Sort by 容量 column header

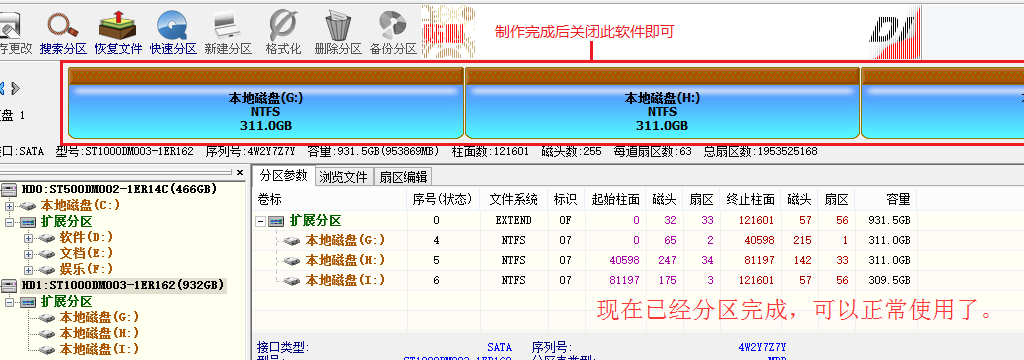click(886, 199)
